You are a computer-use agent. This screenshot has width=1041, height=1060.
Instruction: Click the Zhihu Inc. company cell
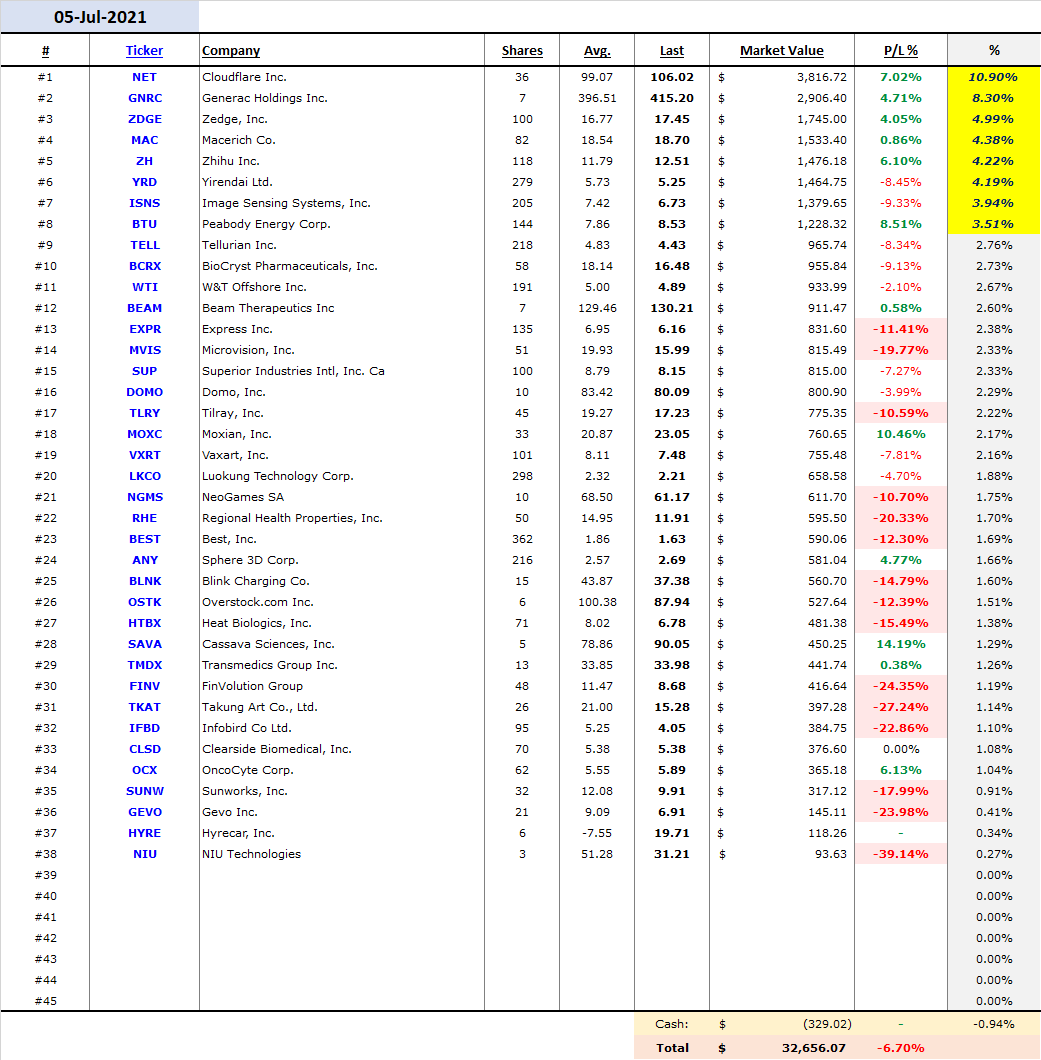[342, 161]
